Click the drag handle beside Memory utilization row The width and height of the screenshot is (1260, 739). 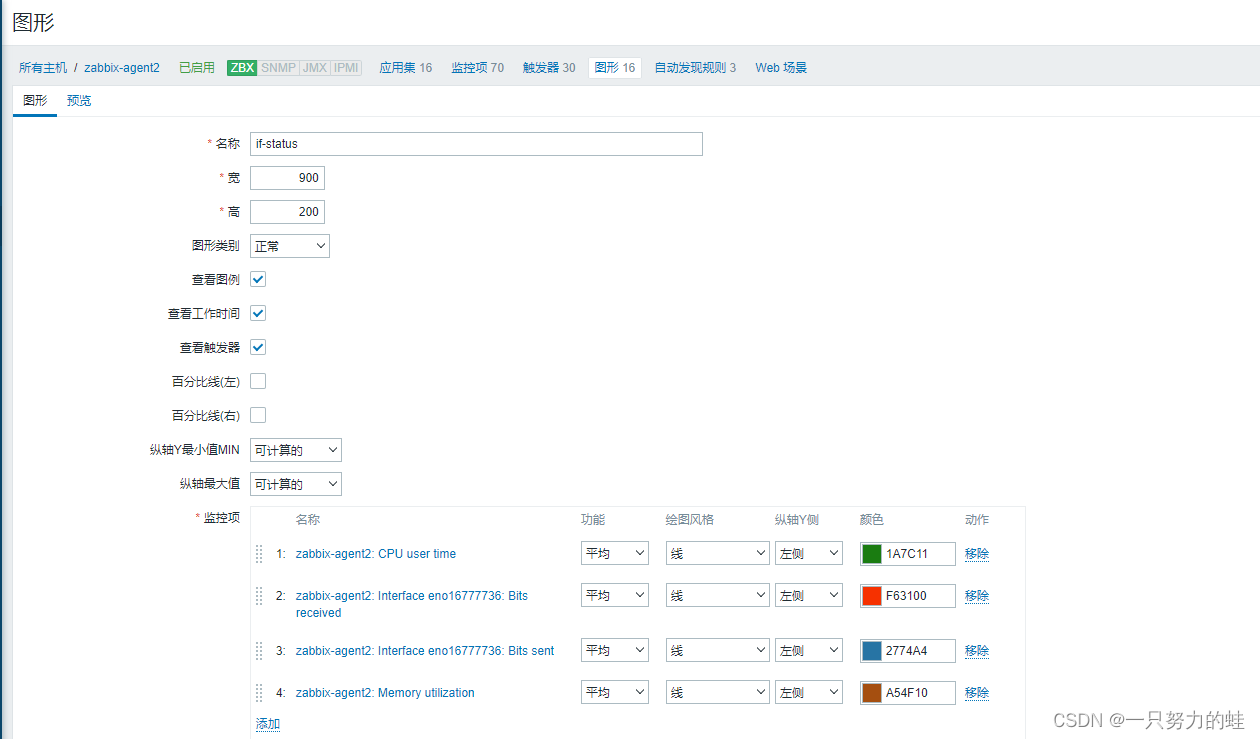[x=259, y=692]
